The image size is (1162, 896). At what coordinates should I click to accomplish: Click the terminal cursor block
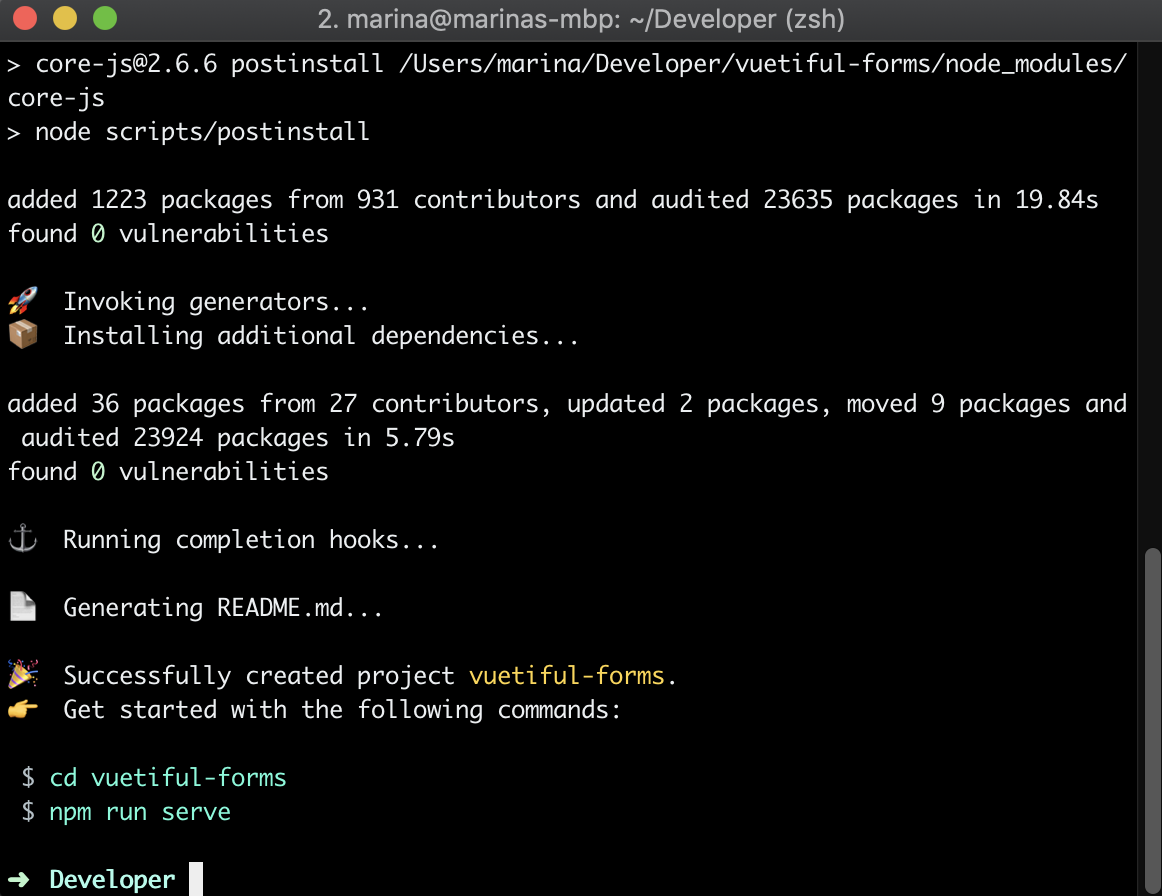196,879
